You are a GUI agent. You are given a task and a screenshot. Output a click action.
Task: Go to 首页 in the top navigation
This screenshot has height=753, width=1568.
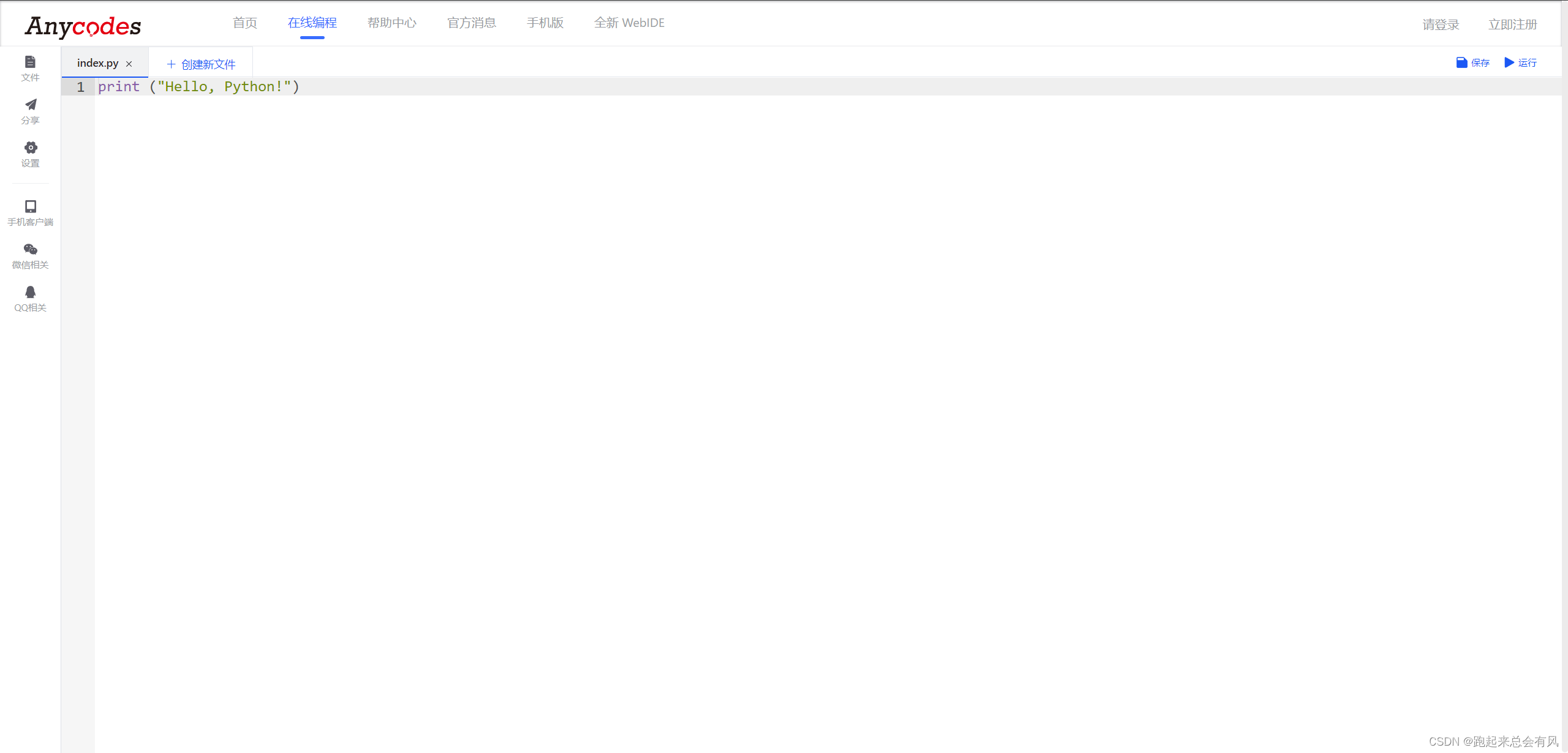245,23
